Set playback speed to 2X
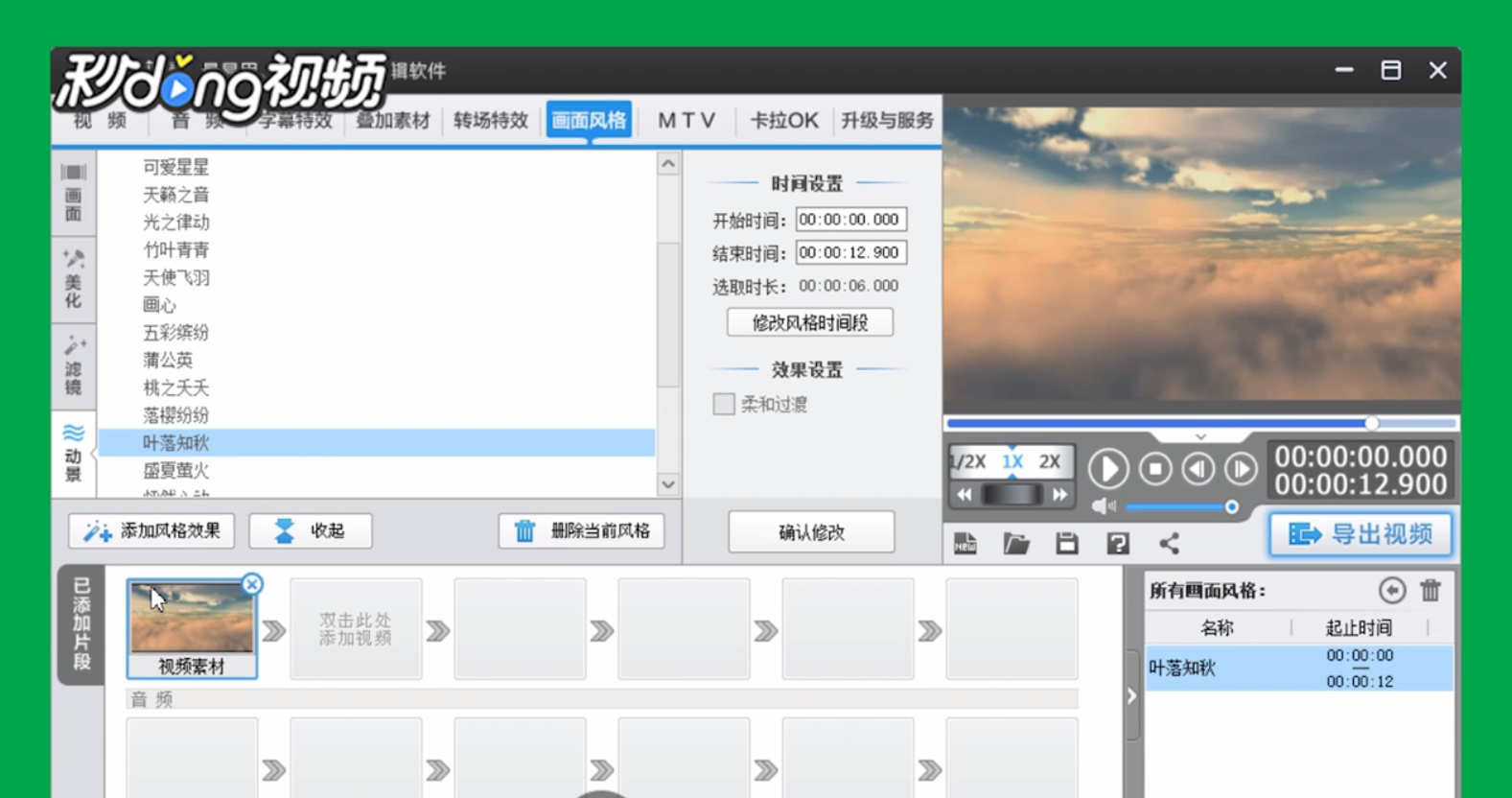1512x798 pixels. tap(1050, 461)
